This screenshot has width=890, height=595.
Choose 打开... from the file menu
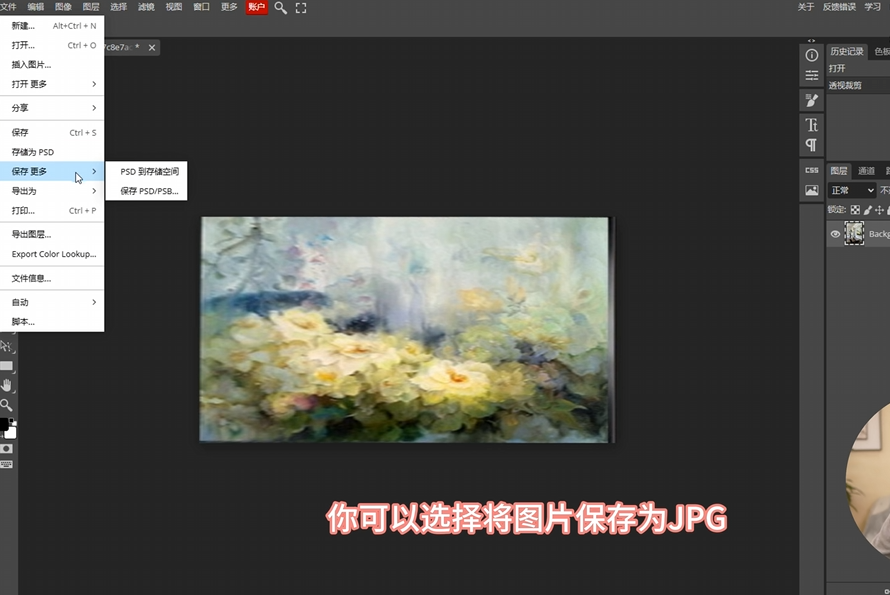[x=52, y=45]
